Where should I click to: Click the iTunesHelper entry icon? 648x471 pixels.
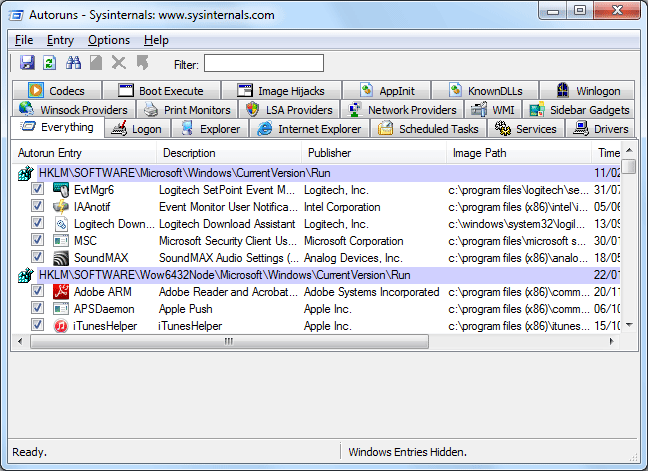click(61, 326)
